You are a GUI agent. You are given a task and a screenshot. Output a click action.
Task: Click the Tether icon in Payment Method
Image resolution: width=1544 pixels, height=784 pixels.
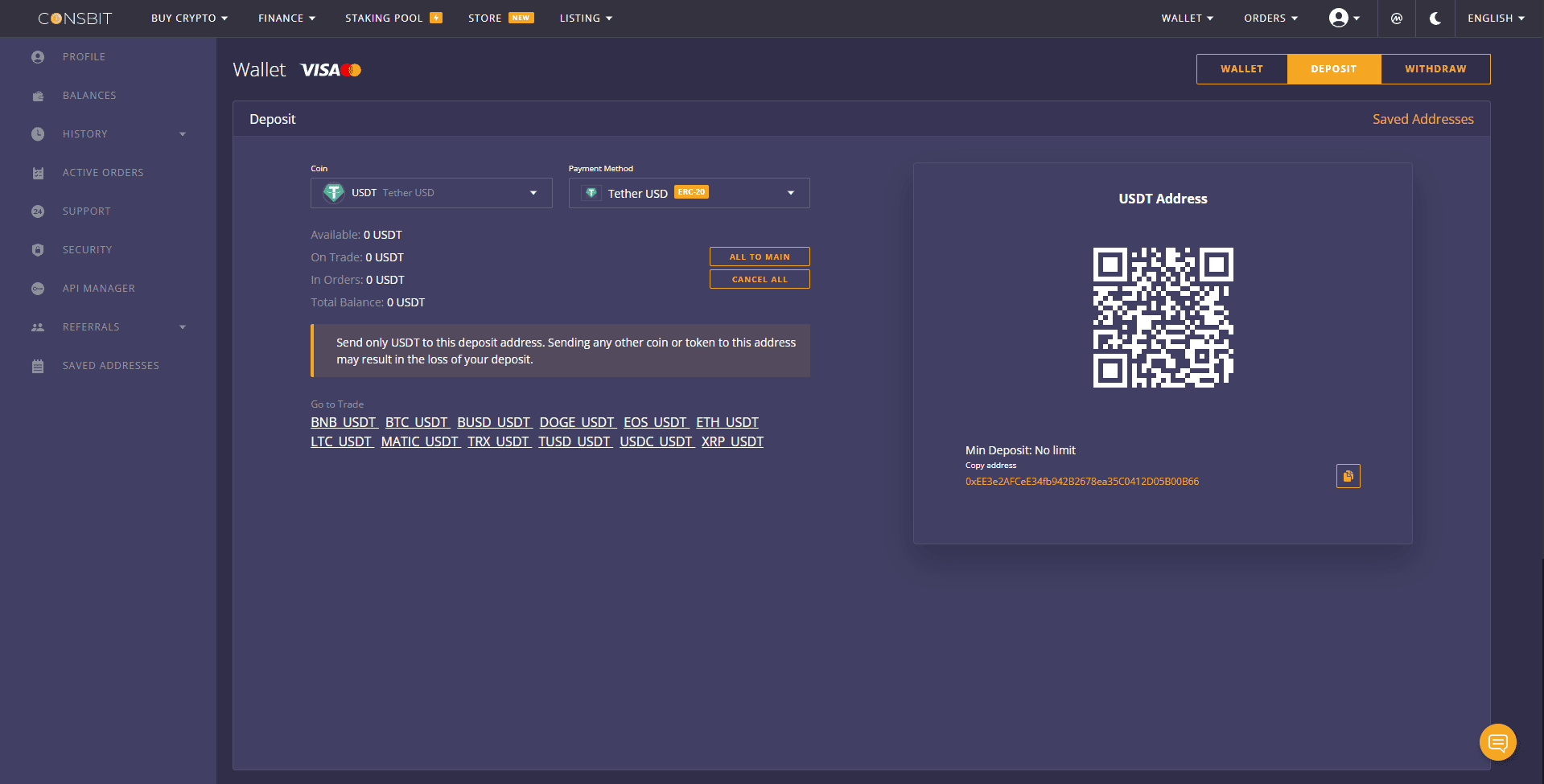591,193
